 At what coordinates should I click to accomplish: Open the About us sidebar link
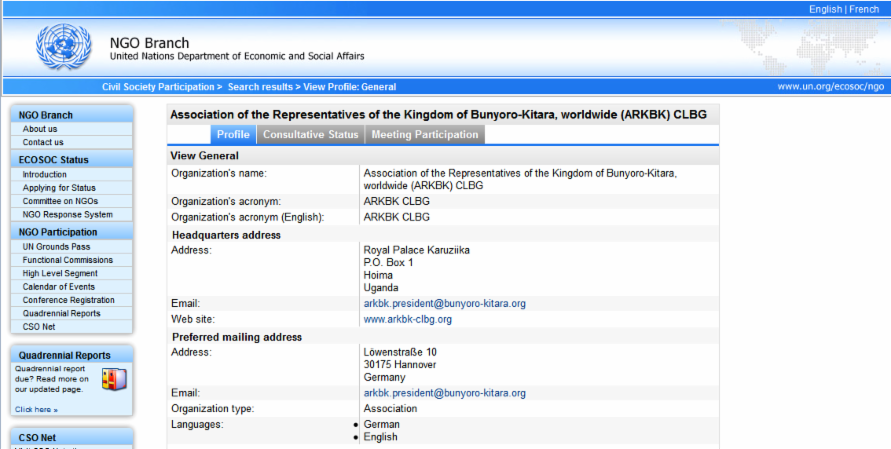click(x=40, y=129)
